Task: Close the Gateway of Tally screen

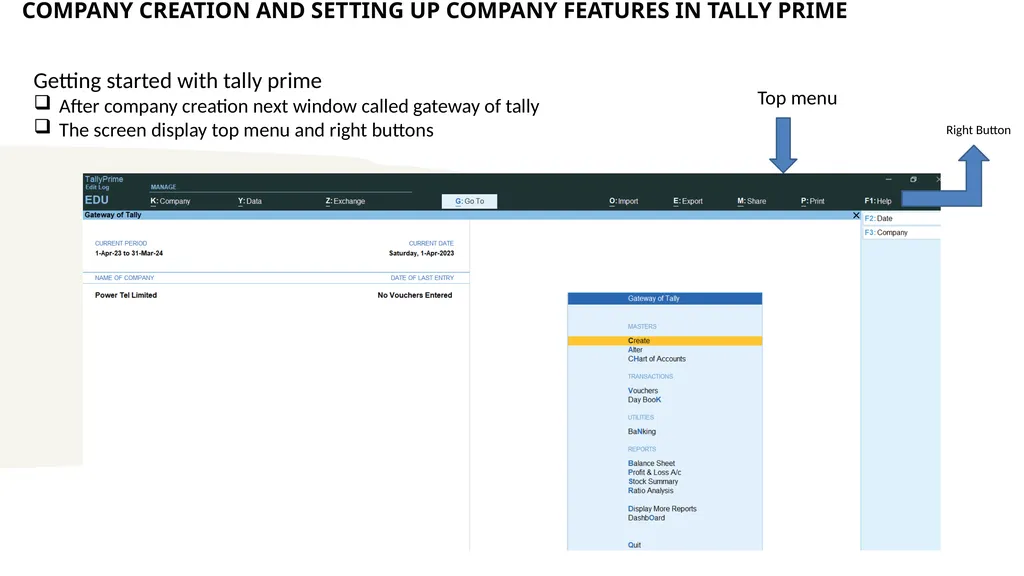Action: point(856,215)
